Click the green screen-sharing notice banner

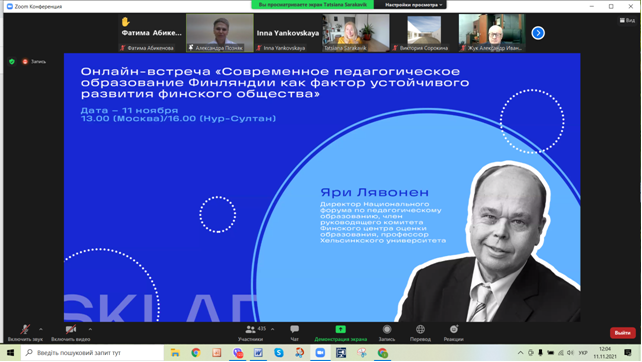click(313, 5)
